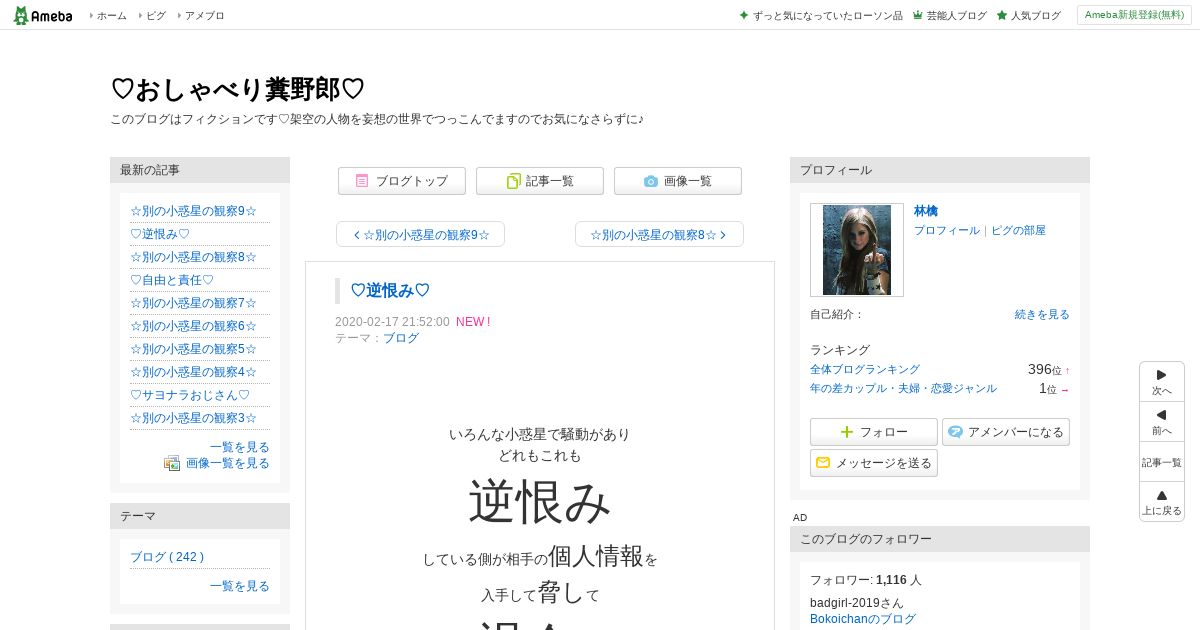Click 画像一覧を見る link in sidebar
Screen dimensions: 1200x630
pos(228,463)
